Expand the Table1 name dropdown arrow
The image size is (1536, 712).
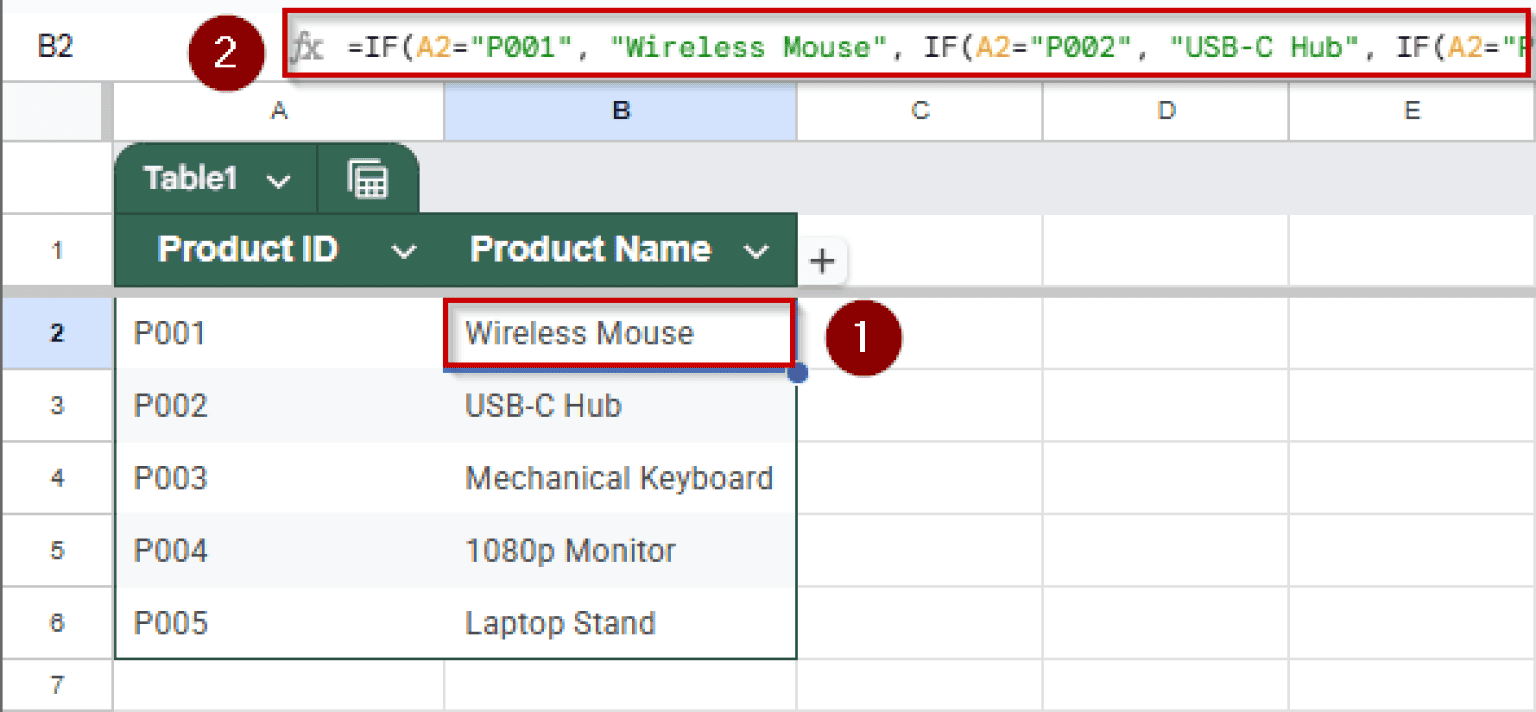click(x=279, y=181)
